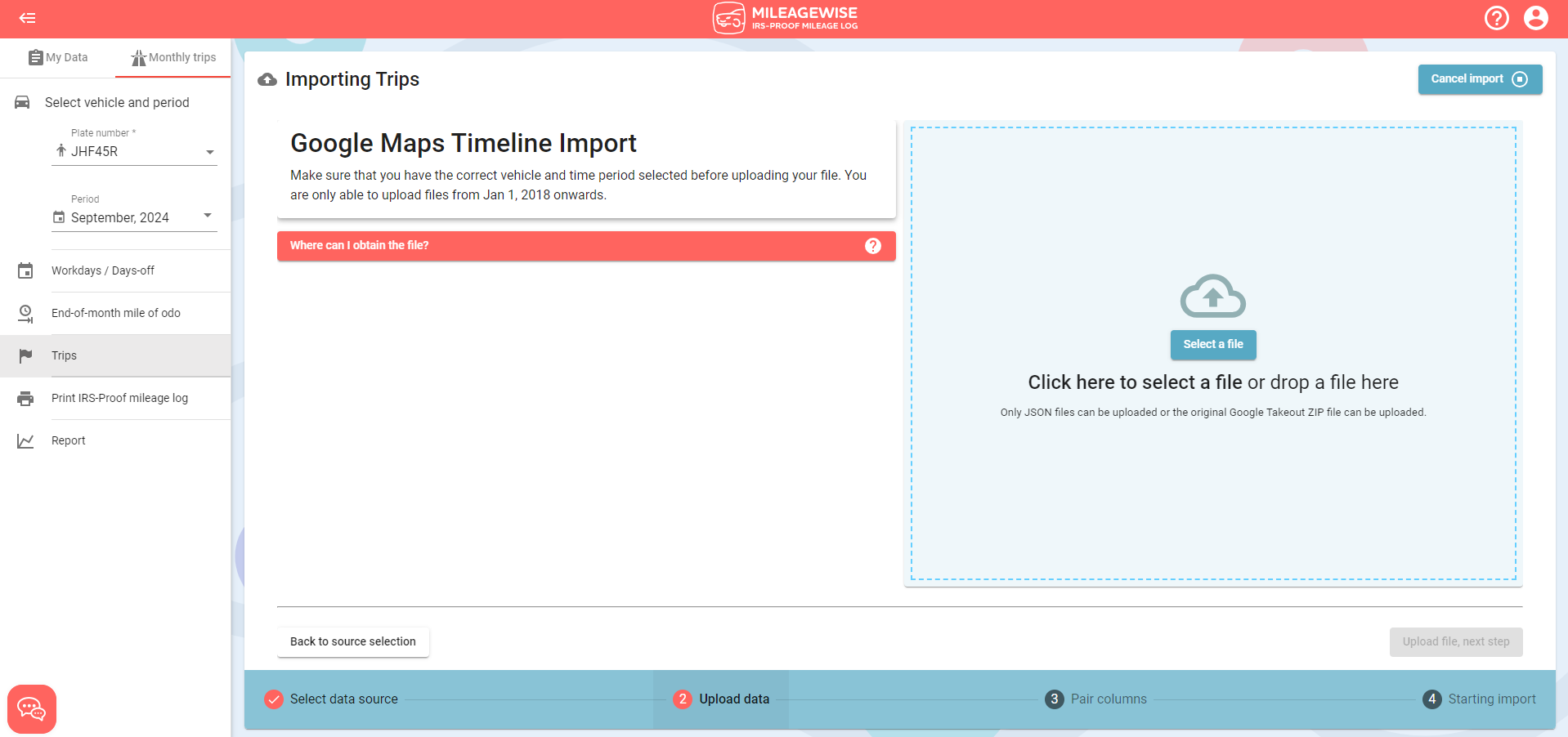Image resolution: width=1568 pixels, height=737 pixels.
Task: Click the car icon beside Select vehicle and period
Action: (x=21, y=102)
